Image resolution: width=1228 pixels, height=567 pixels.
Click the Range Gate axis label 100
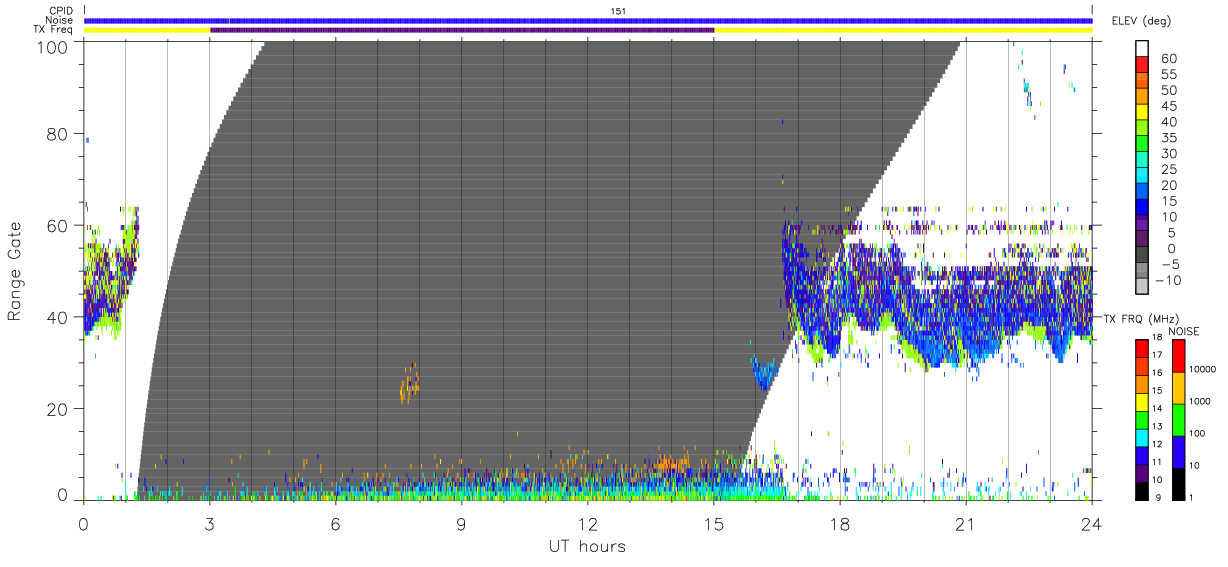(x=54, y=46)
